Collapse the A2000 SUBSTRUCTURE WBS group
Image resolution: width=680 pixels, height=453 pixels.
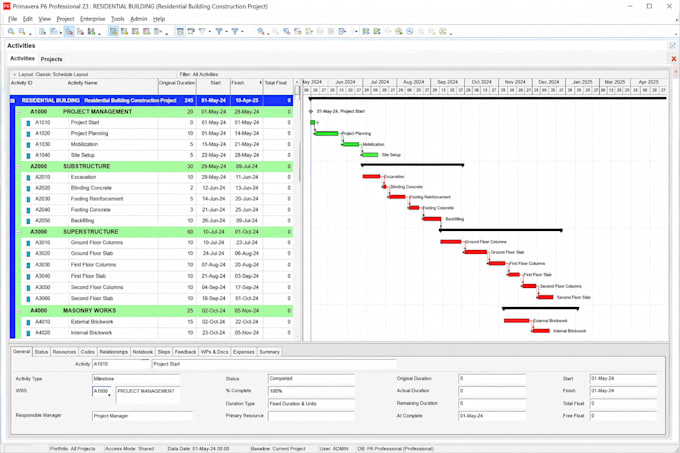click(18, 166)
